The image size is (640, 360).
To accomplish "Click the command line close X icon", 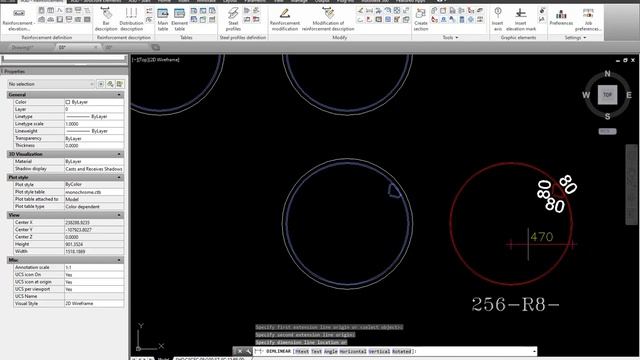I will [240, 351].
